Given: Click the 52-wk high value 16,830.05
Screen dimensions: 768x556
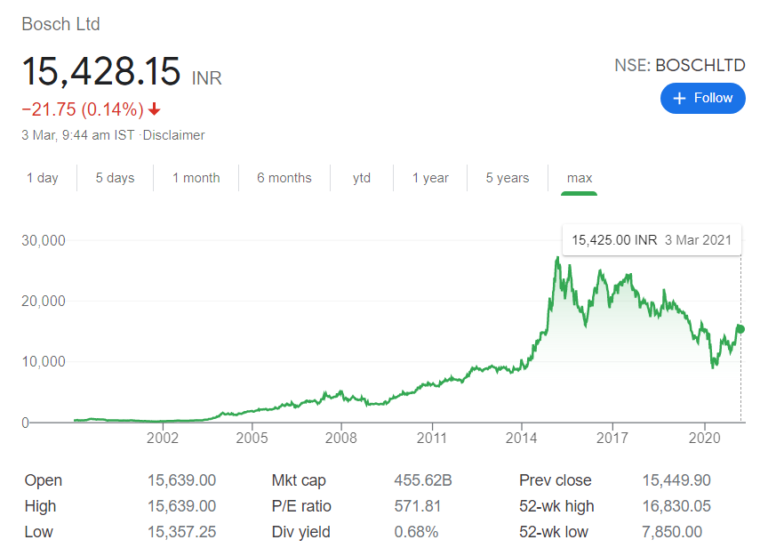Looking at the screenshot, I should (676, 506).
